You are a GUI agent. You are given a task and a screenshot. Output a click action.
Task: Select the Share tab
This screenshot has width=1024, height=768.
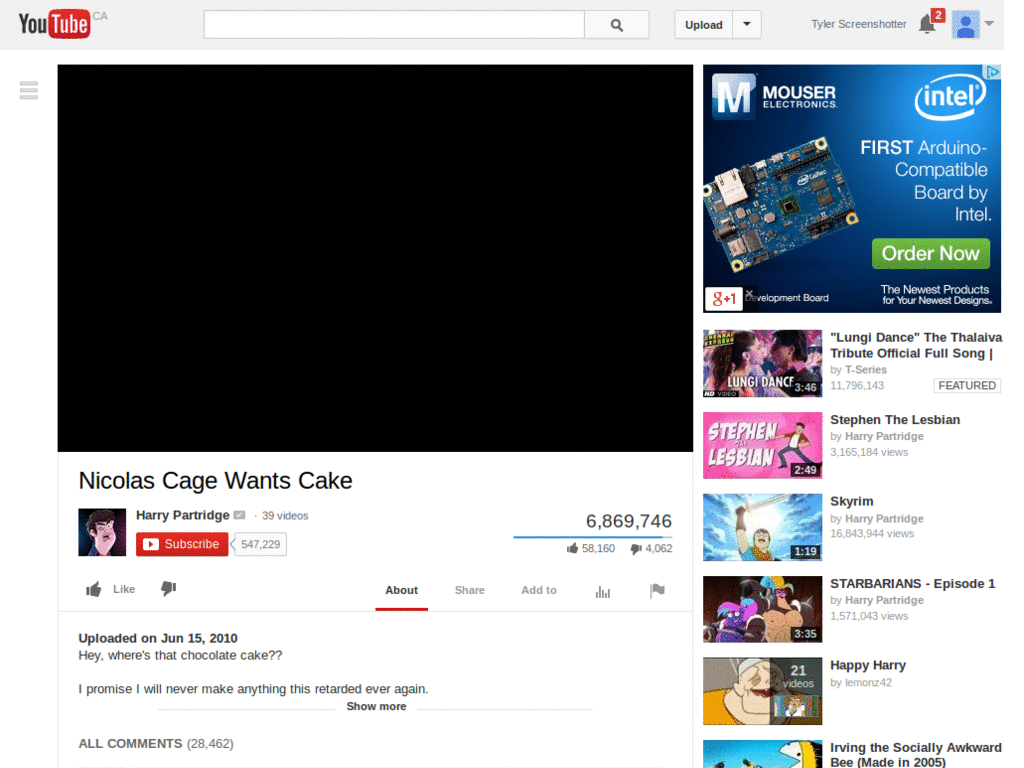[470, 590]
